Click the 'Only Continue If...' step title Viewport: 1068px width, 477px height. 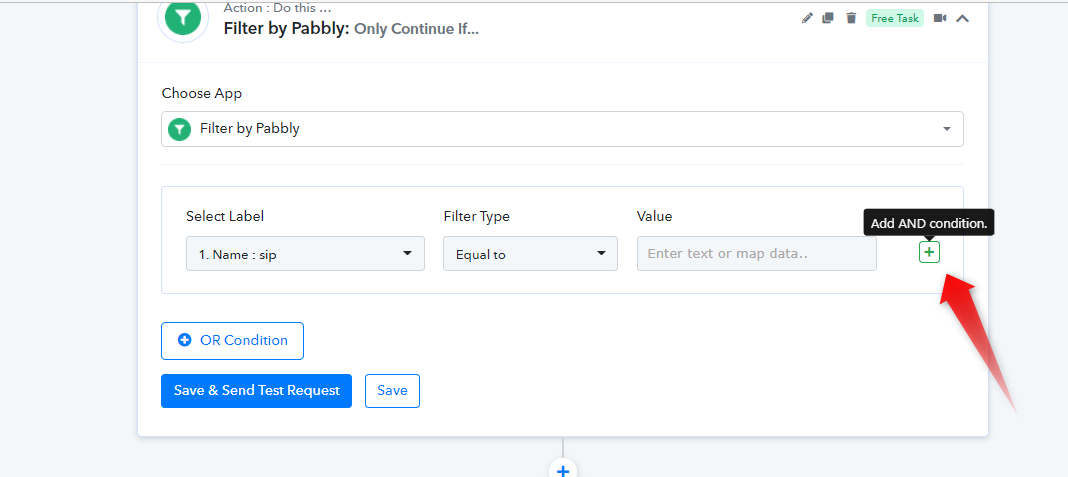(416, 29)
